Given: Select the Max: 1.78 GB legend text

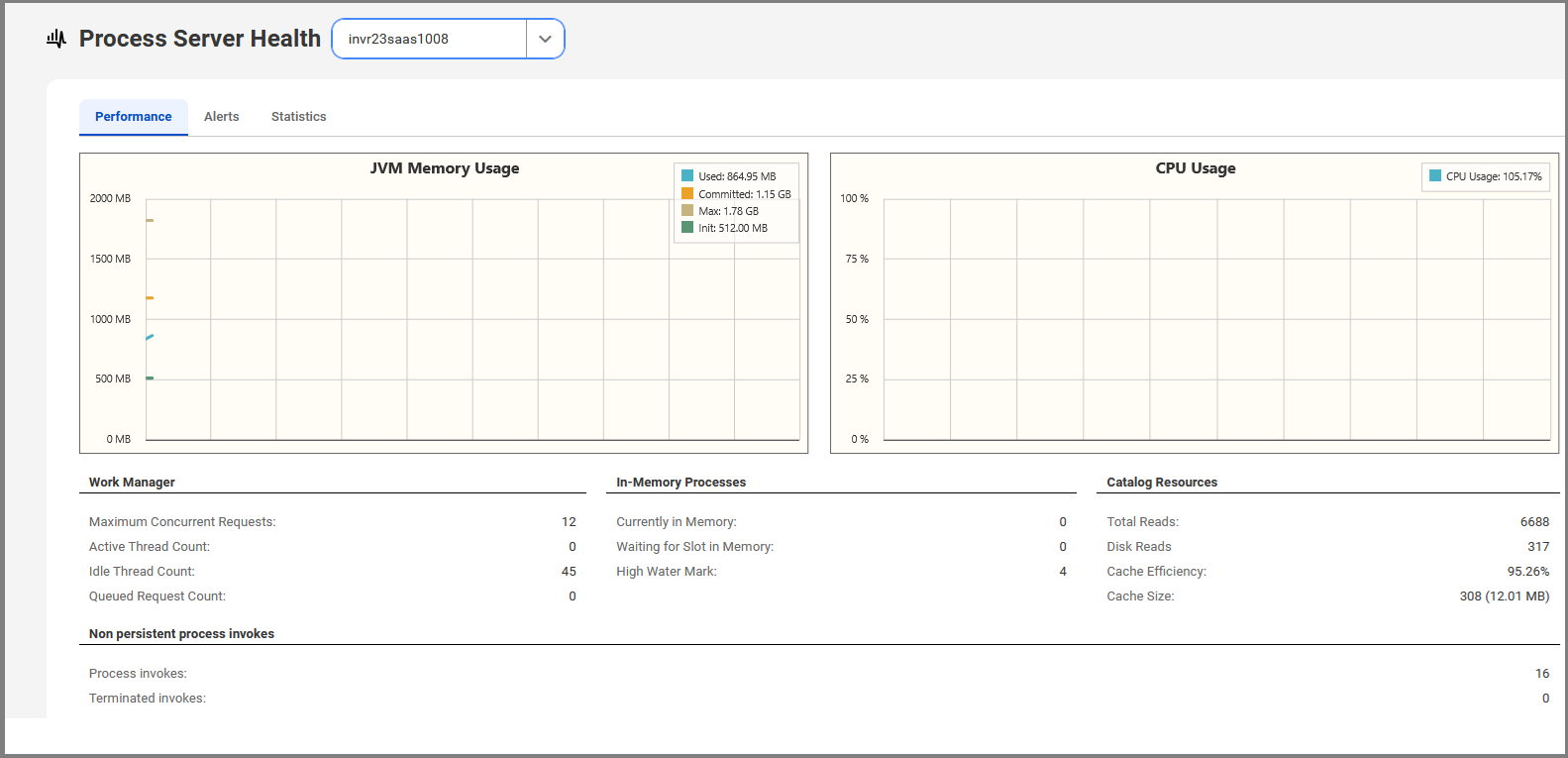Looking at the screenshot, I should tap(729, 211).
